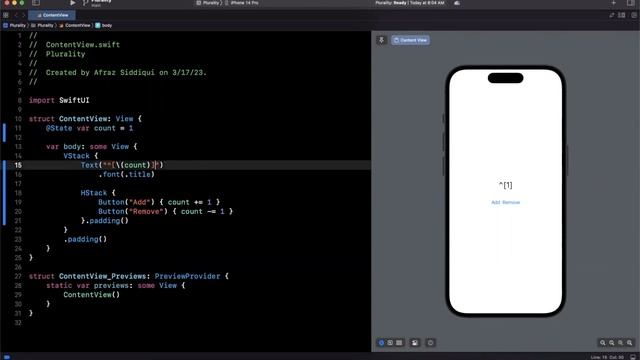Click the "// ContentView.swift" comment
Image resolution: width=640 pixels, height=360 pixels.
(x=74, y=45)
